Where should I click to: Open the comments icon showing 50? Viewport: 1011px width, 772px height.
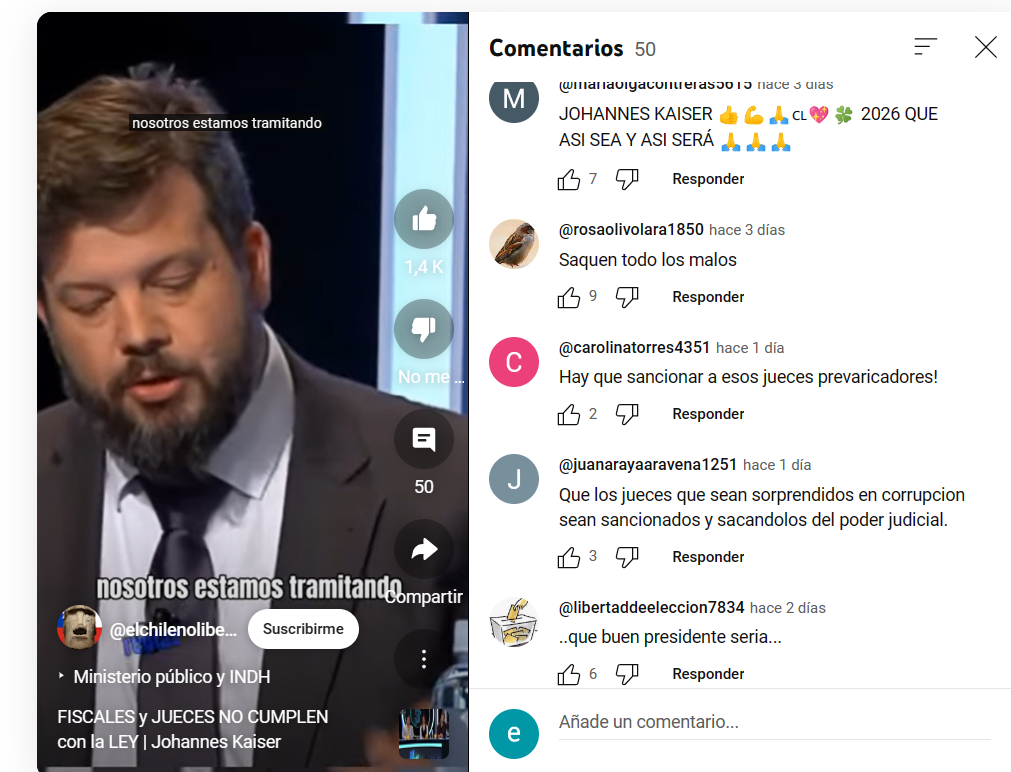pyautogui.click(x=424, y=439)
